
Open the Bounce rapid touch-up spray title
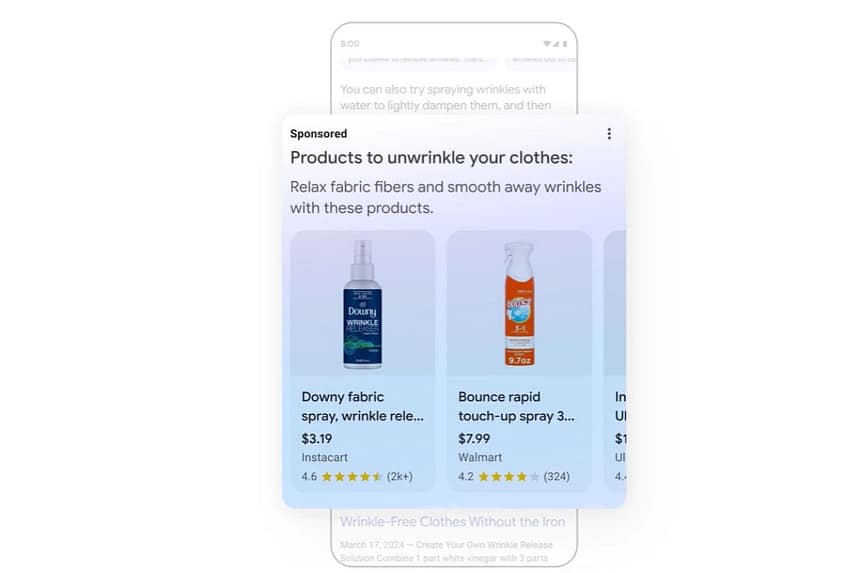point(516,406)
